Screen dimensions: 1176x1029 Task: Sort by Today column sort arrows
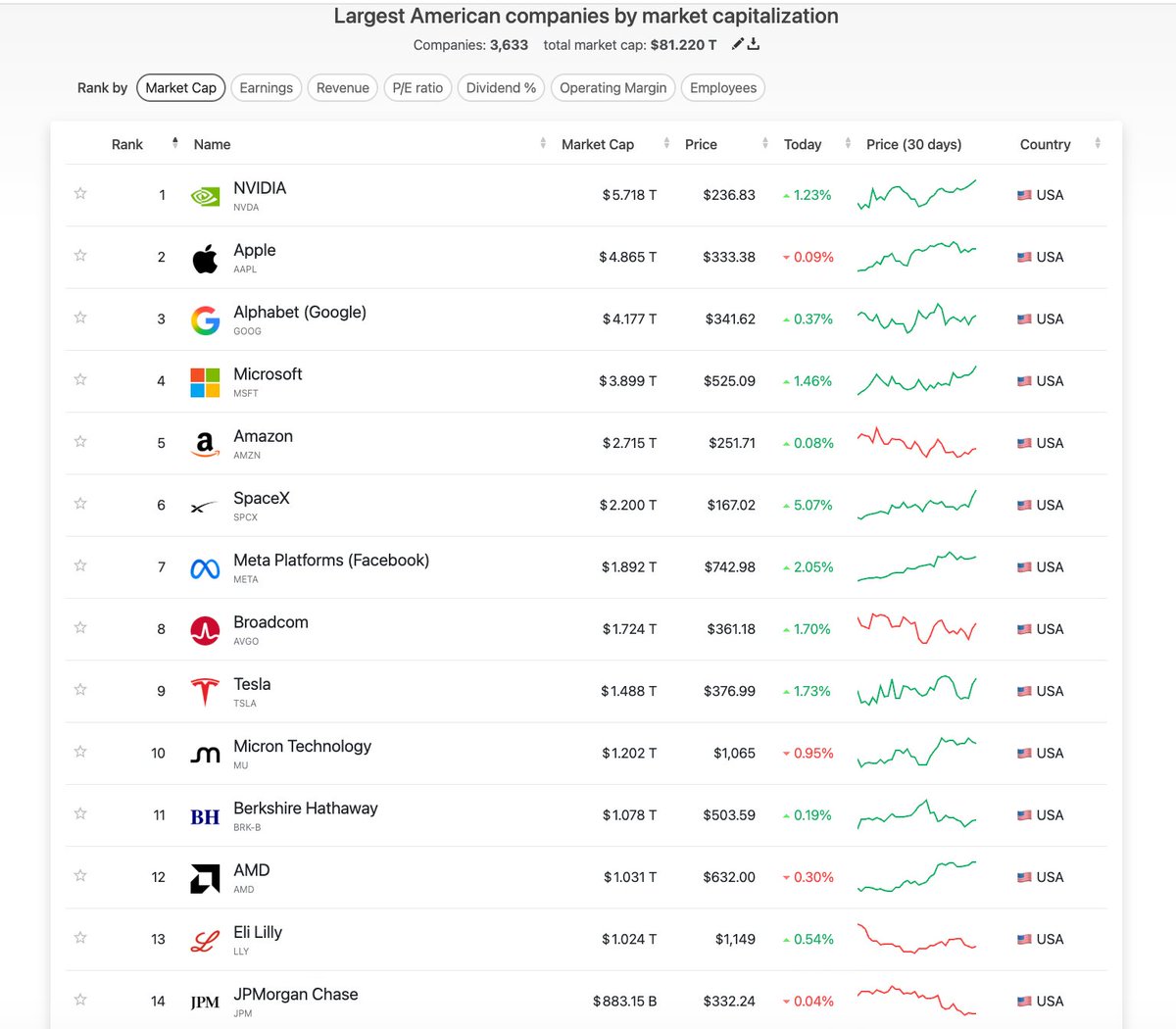click(848, 144)
